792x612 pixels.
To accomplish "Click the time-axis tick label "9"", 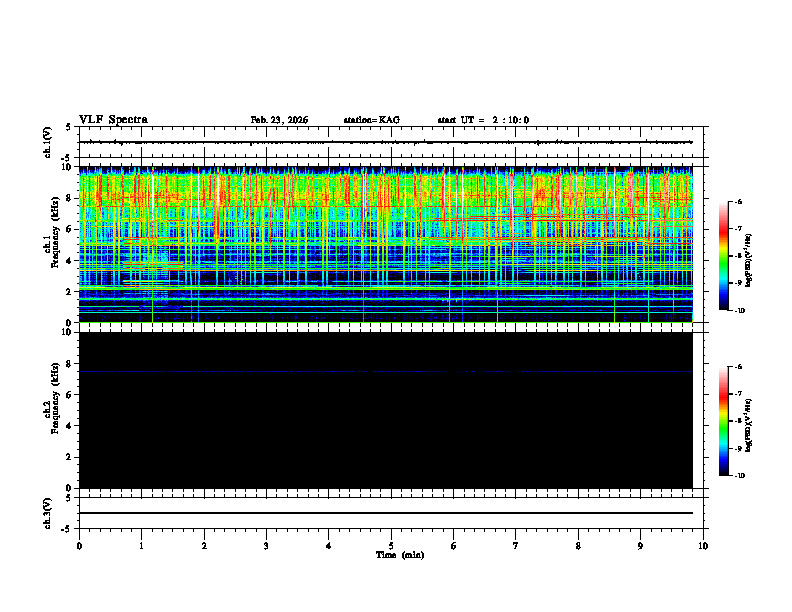I will pos(640,546).
